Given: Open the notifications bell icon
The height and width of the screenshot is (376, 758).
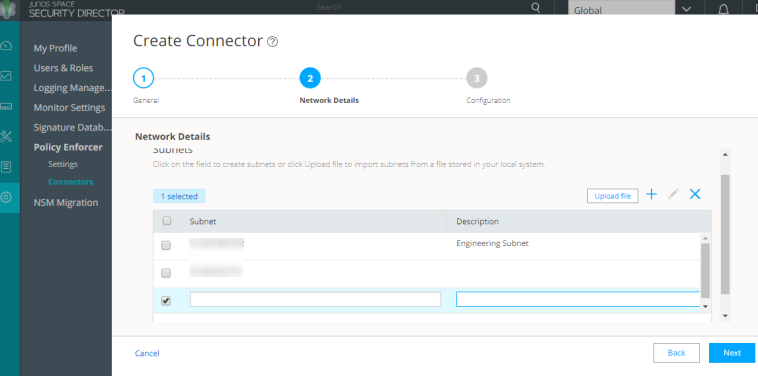Looking at the screenshot, I should click(723, 10).
